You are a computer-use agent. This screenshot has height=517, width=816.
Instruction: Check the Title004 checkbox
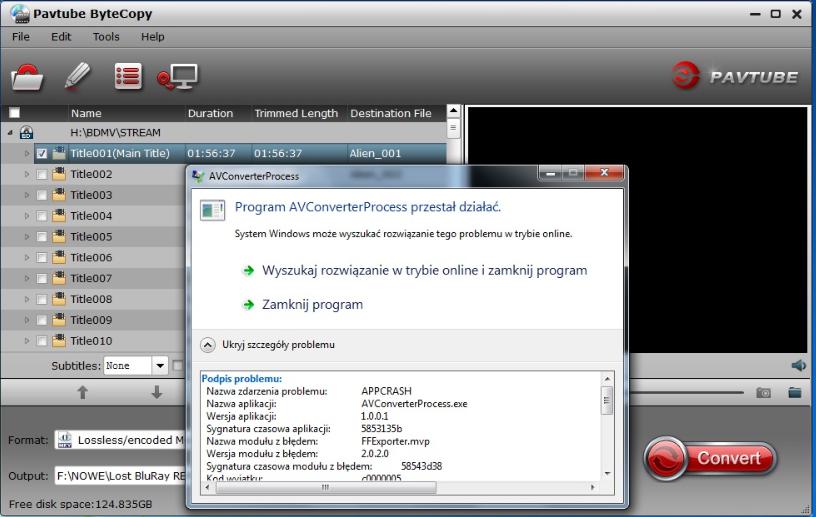pos(42,216)
